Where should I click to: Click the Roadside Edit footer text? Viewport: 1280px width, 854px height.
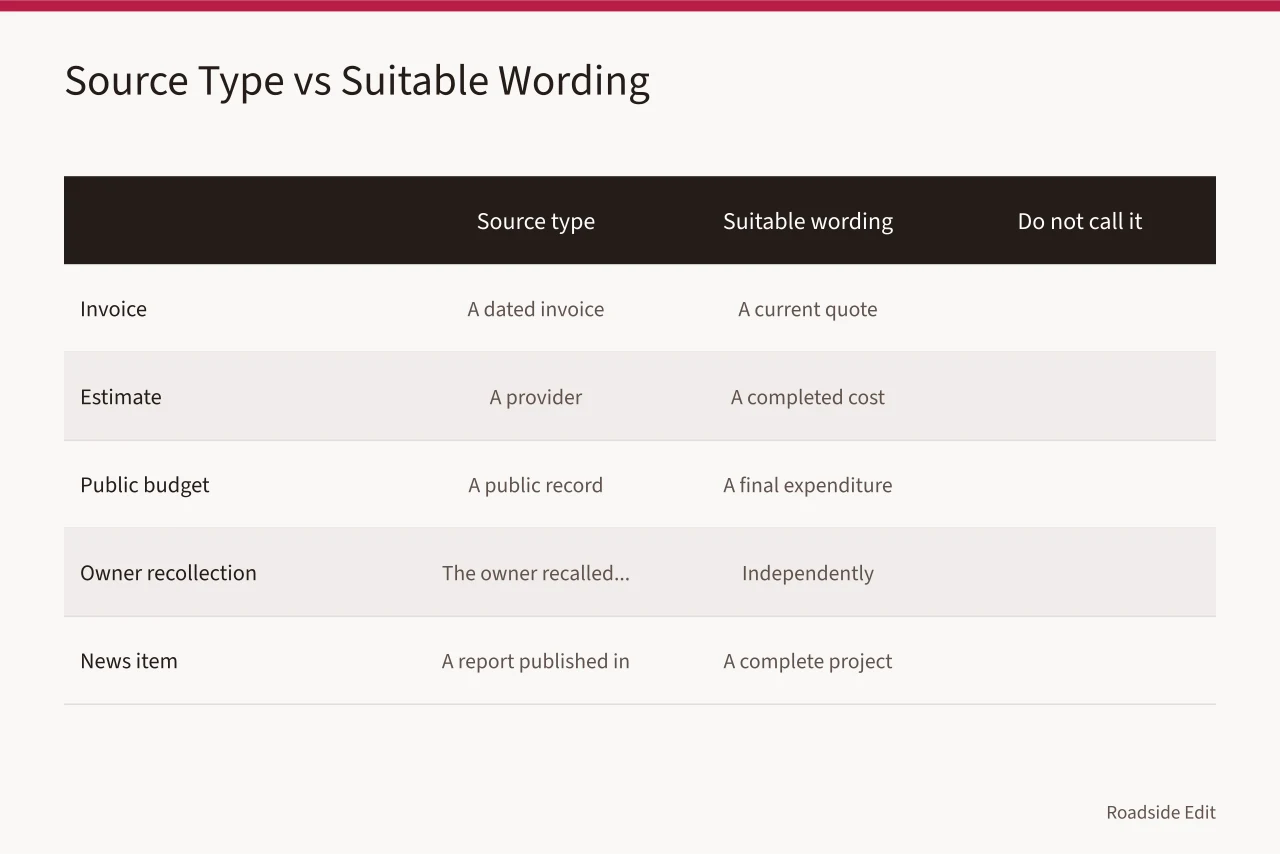point(1161,812)
